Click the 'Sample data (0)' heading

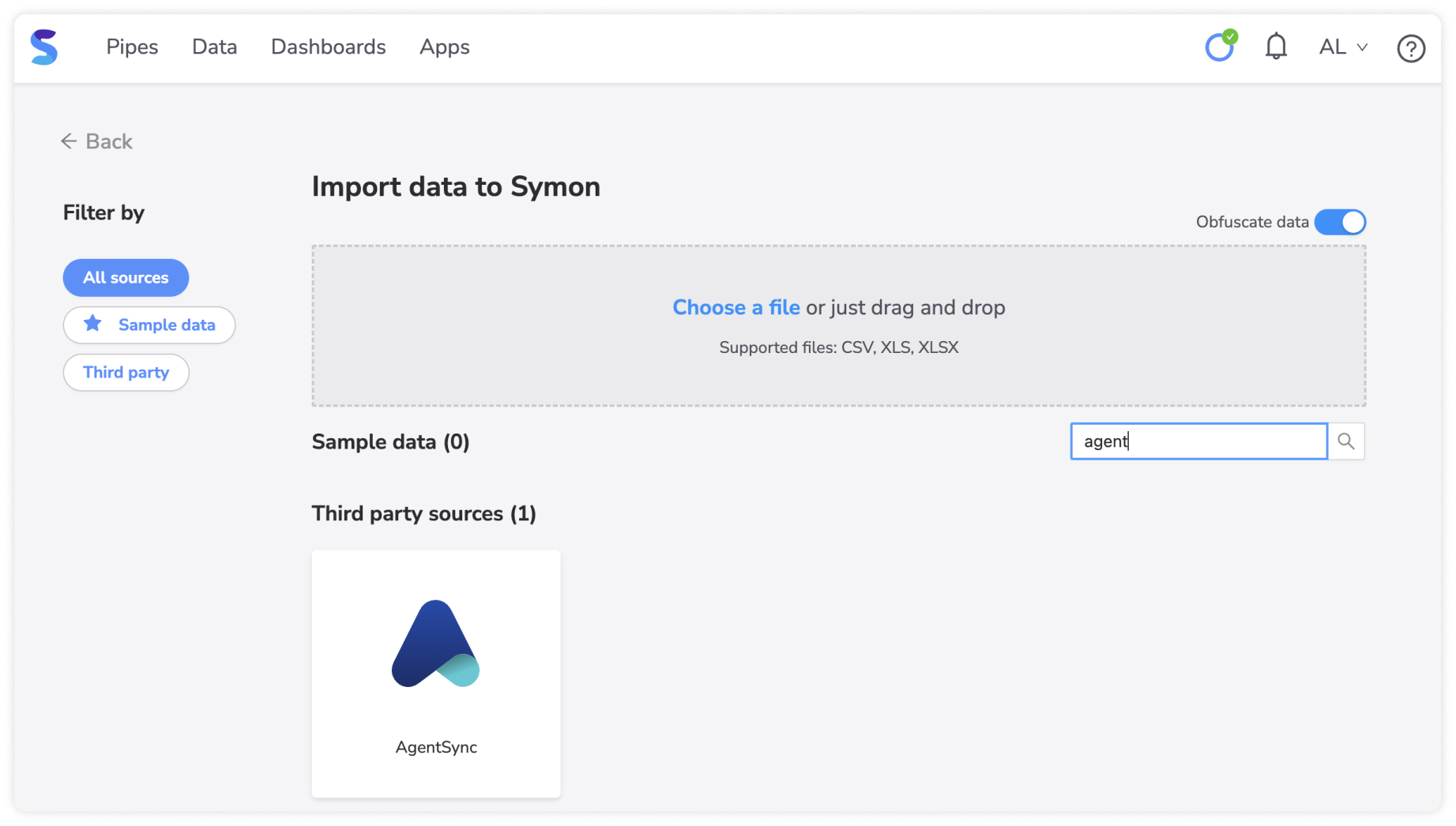391,442
